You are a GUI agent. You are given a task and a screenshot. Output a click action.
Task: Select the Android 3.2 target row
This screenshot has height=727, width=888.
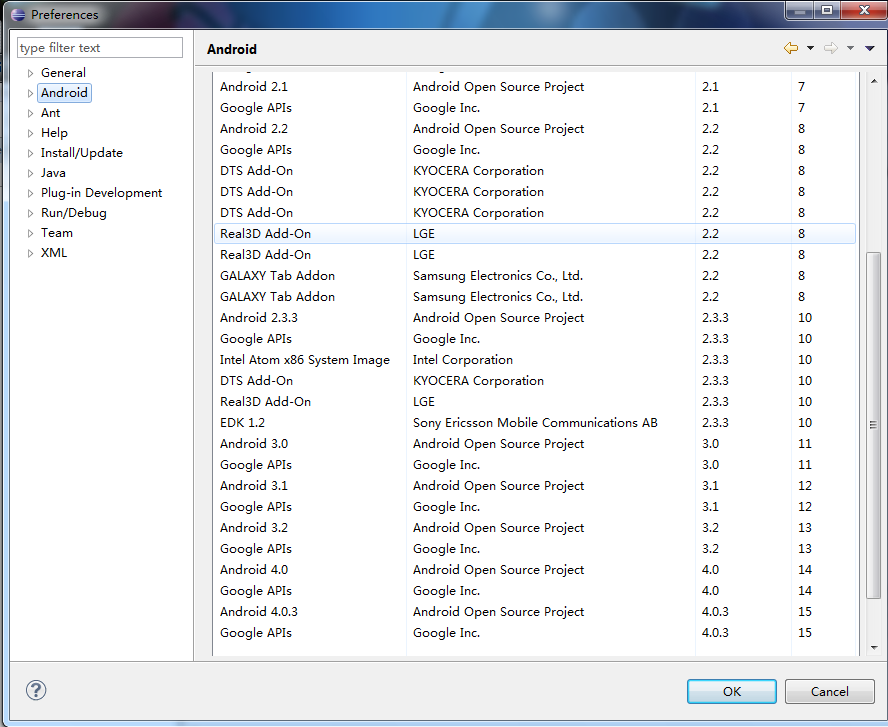tap(535, 528)
